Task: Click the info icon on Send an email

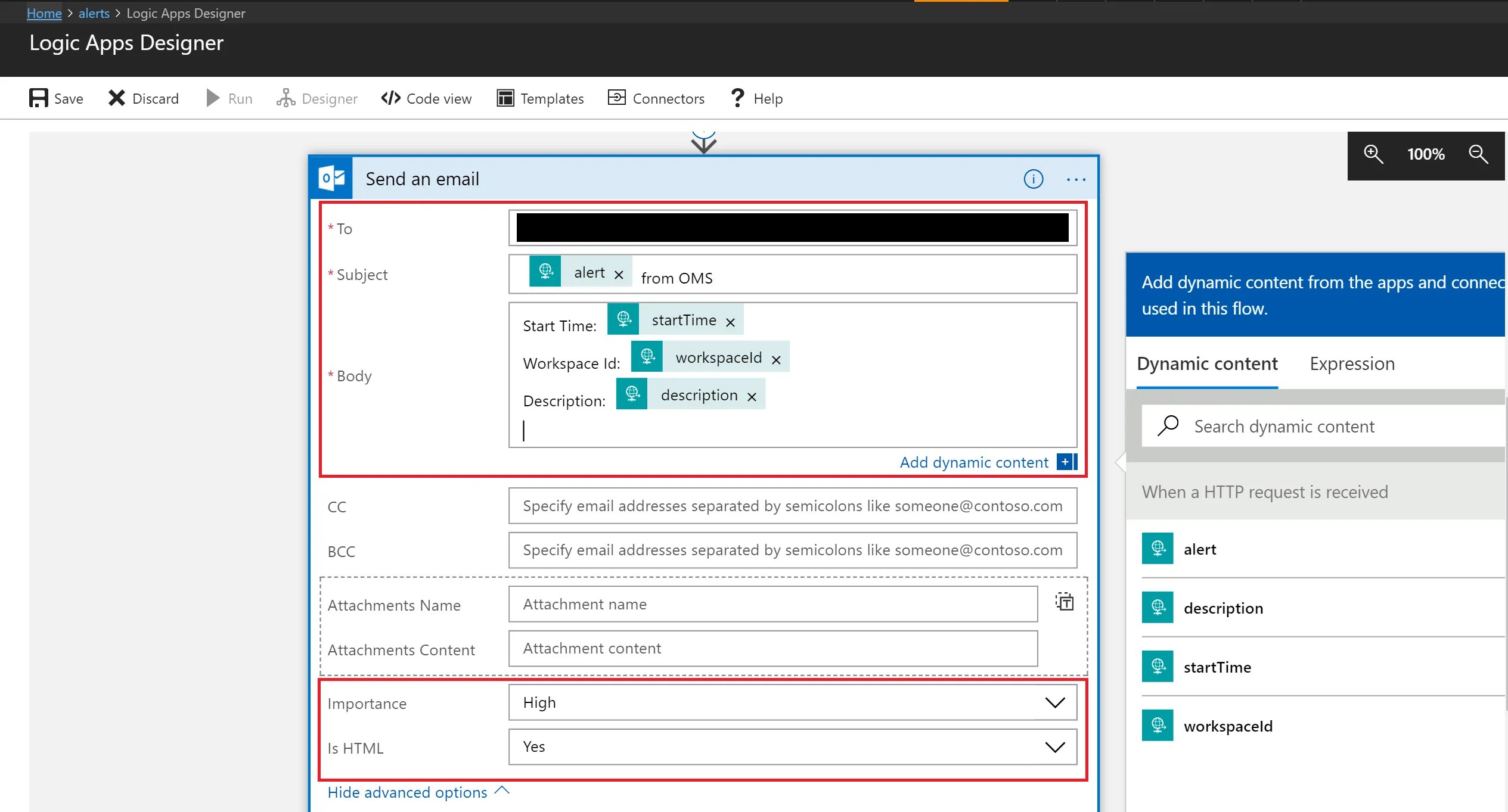Action: click(x=1034, y=179)
